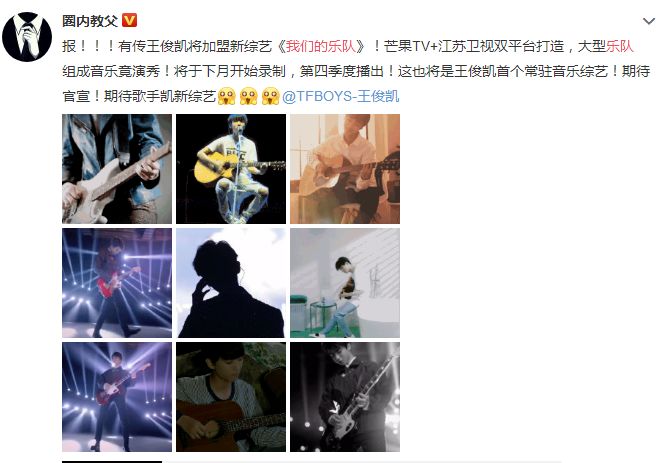View the dark silhouette against sky photo
The height and width of the screenshot is (463, 656).
[231, 283]
